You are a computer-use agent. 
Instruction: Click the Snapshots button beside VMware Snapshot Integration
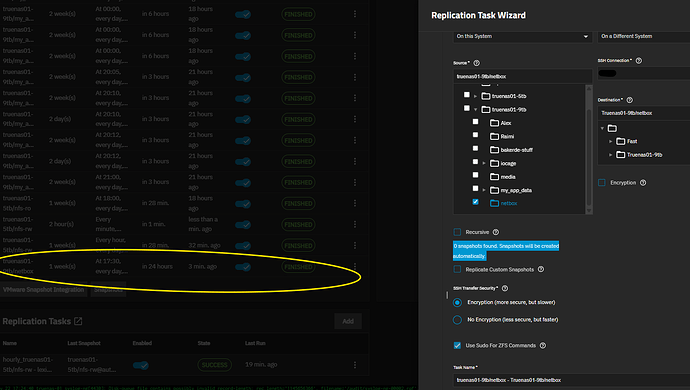point(108,290)
